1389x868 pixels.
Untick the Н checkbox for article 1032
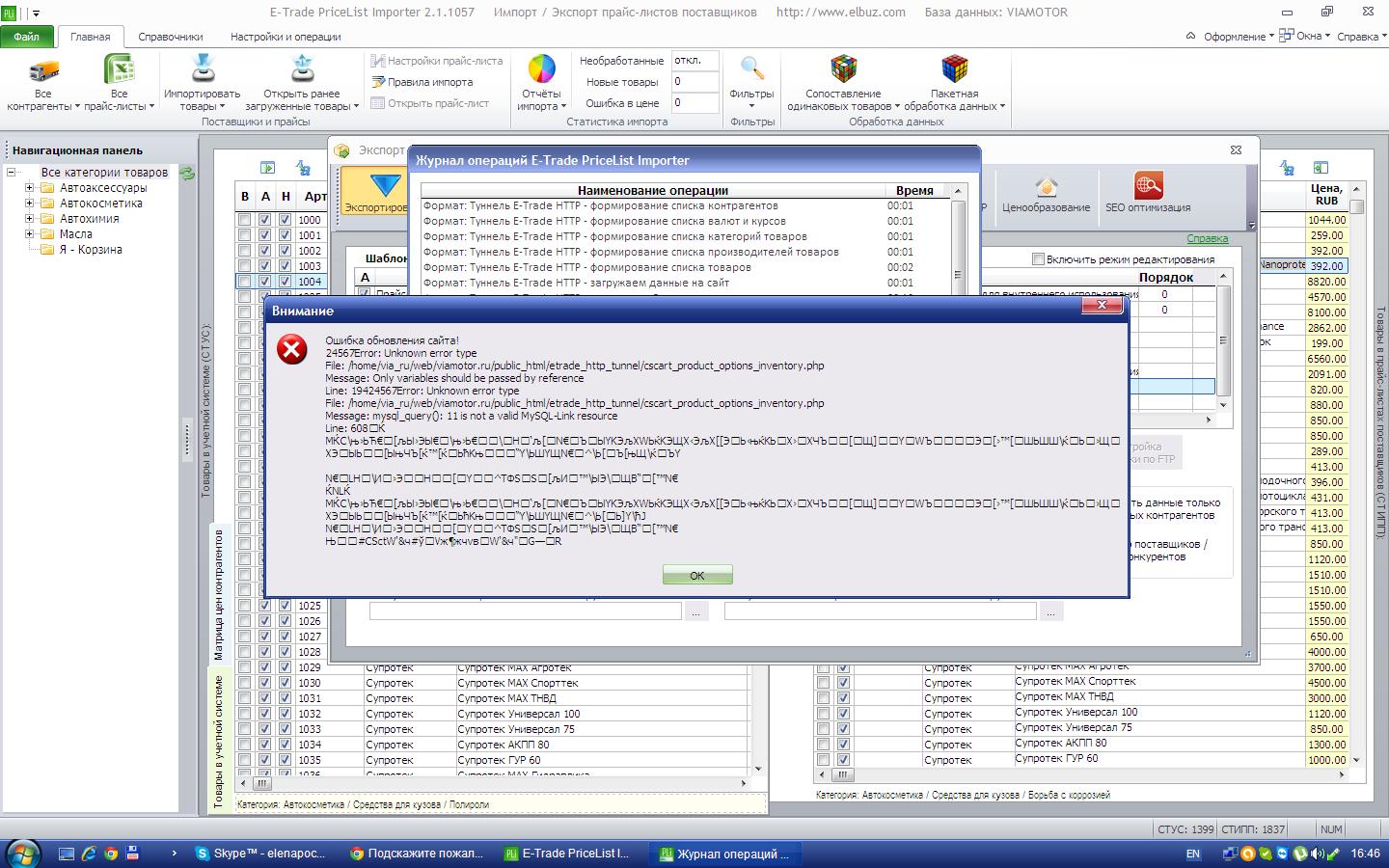tap(286, 714)
